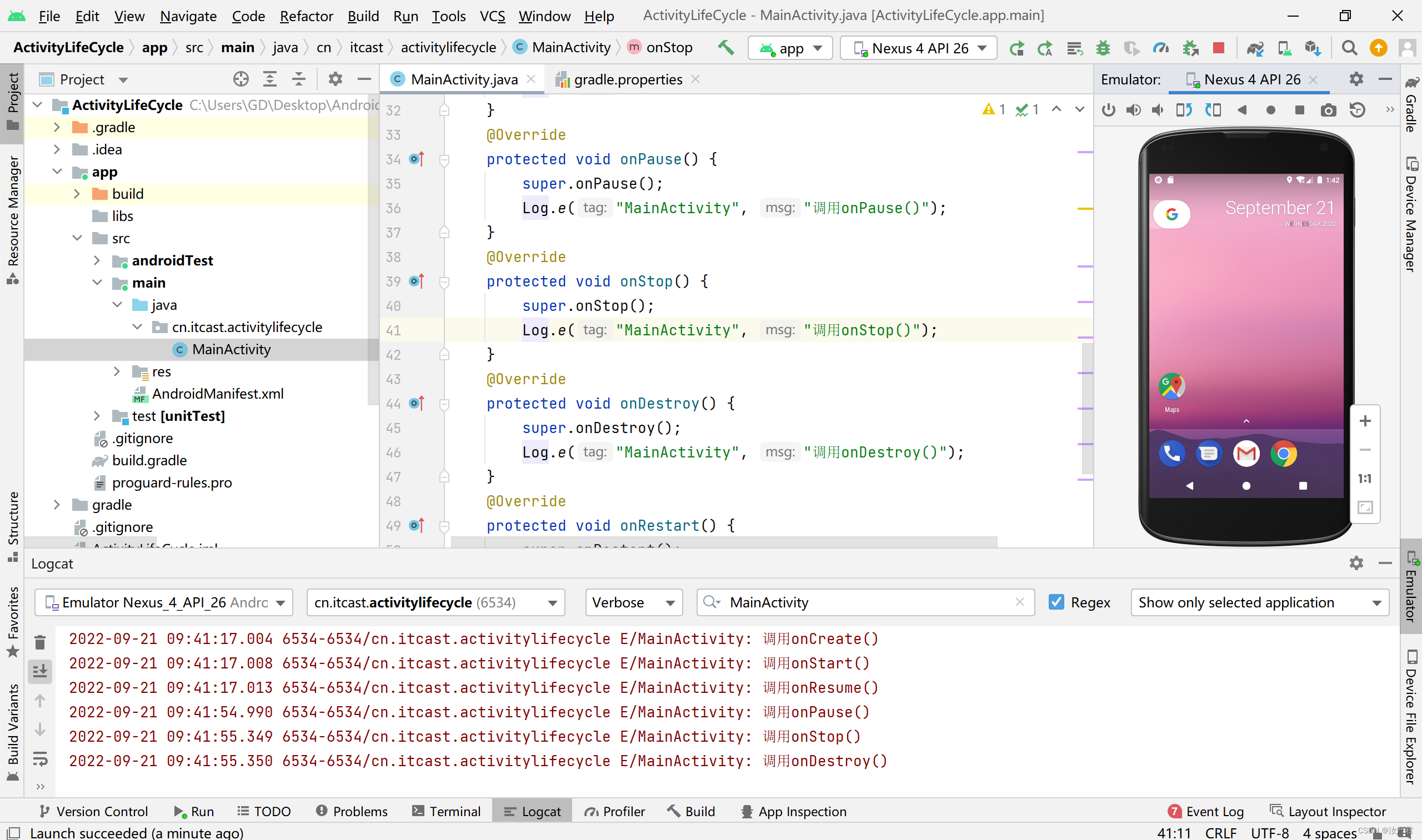Open the Terminal tool window button
This screenshot has width=1422, height=840.
click(x=446, y=811)
